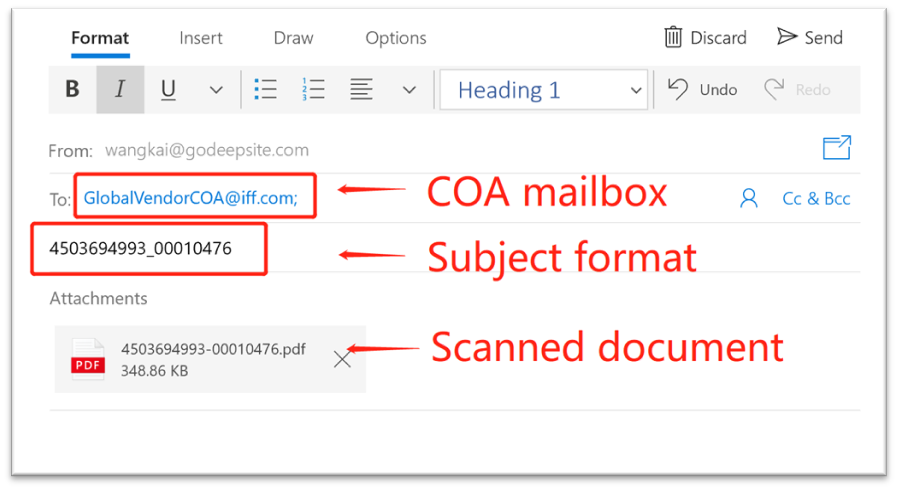
Task: Discard the email draft
Action: [705, 38]
